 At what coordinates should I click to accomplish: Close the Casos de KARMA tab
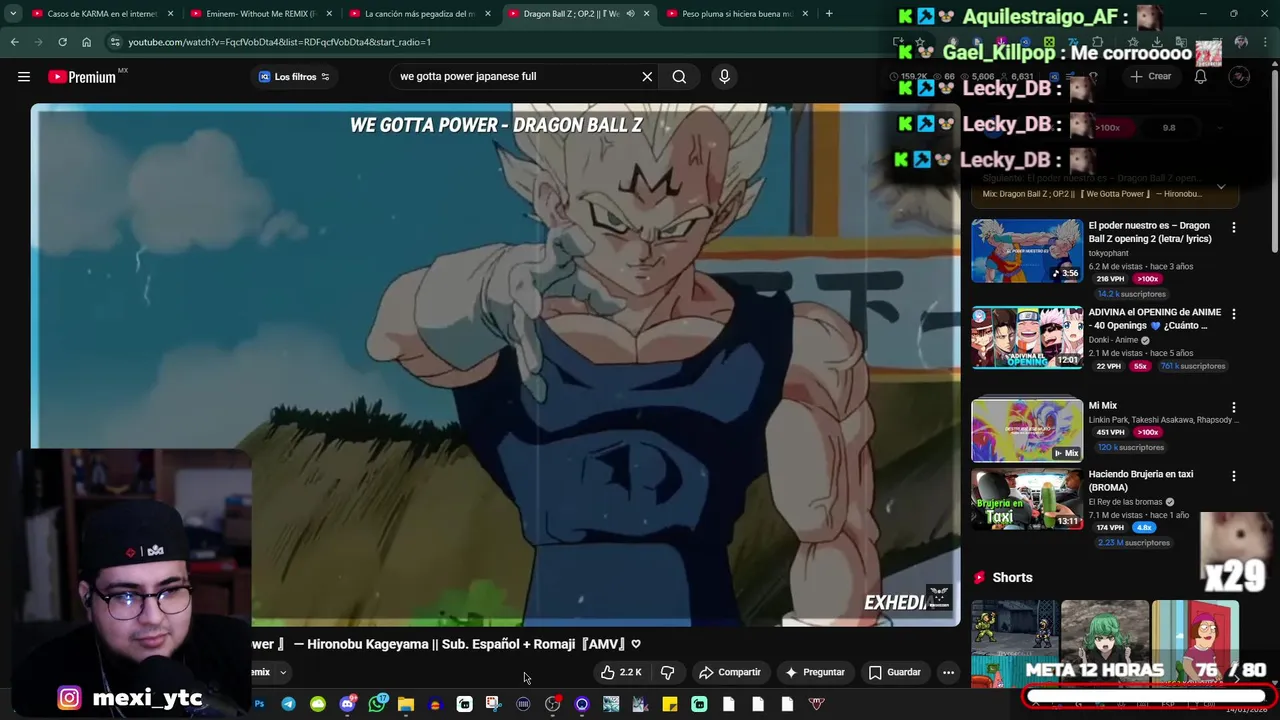(x=170, y=14)
